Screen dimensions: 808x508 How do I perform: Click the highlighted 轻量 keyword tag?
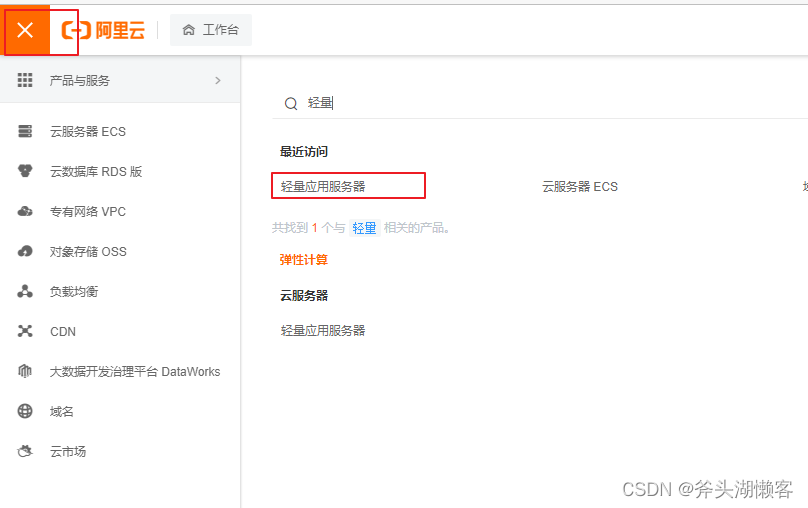(x=364, y=227)
